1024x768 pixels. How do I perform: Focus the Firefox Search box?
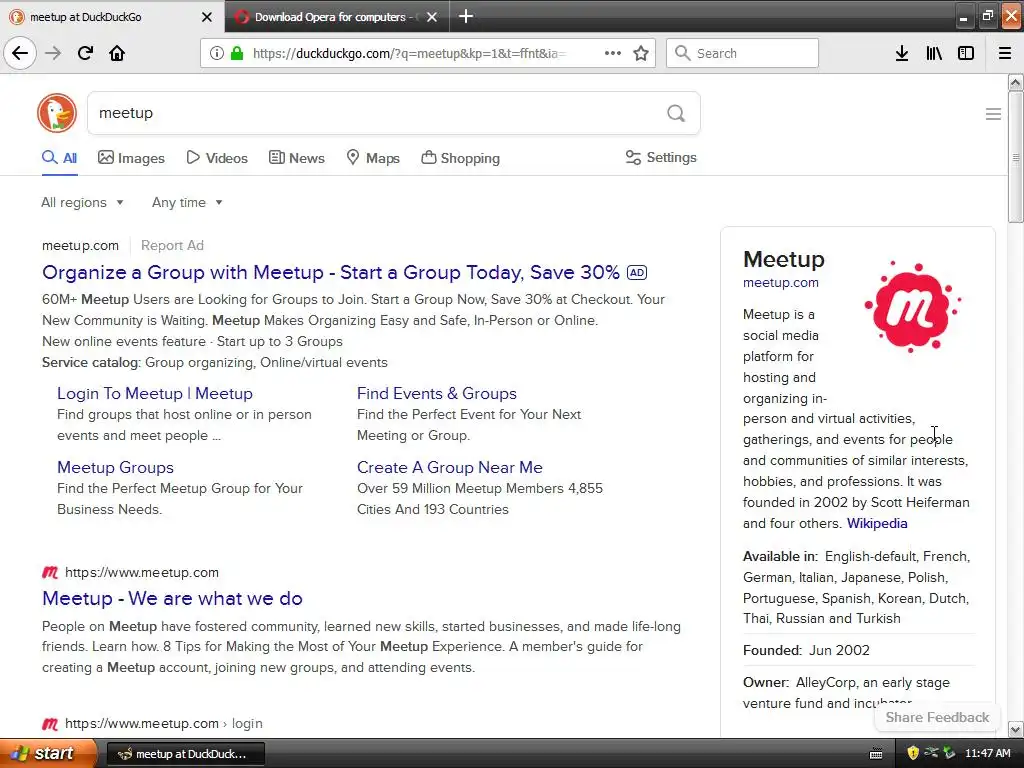tap(743, 53)
